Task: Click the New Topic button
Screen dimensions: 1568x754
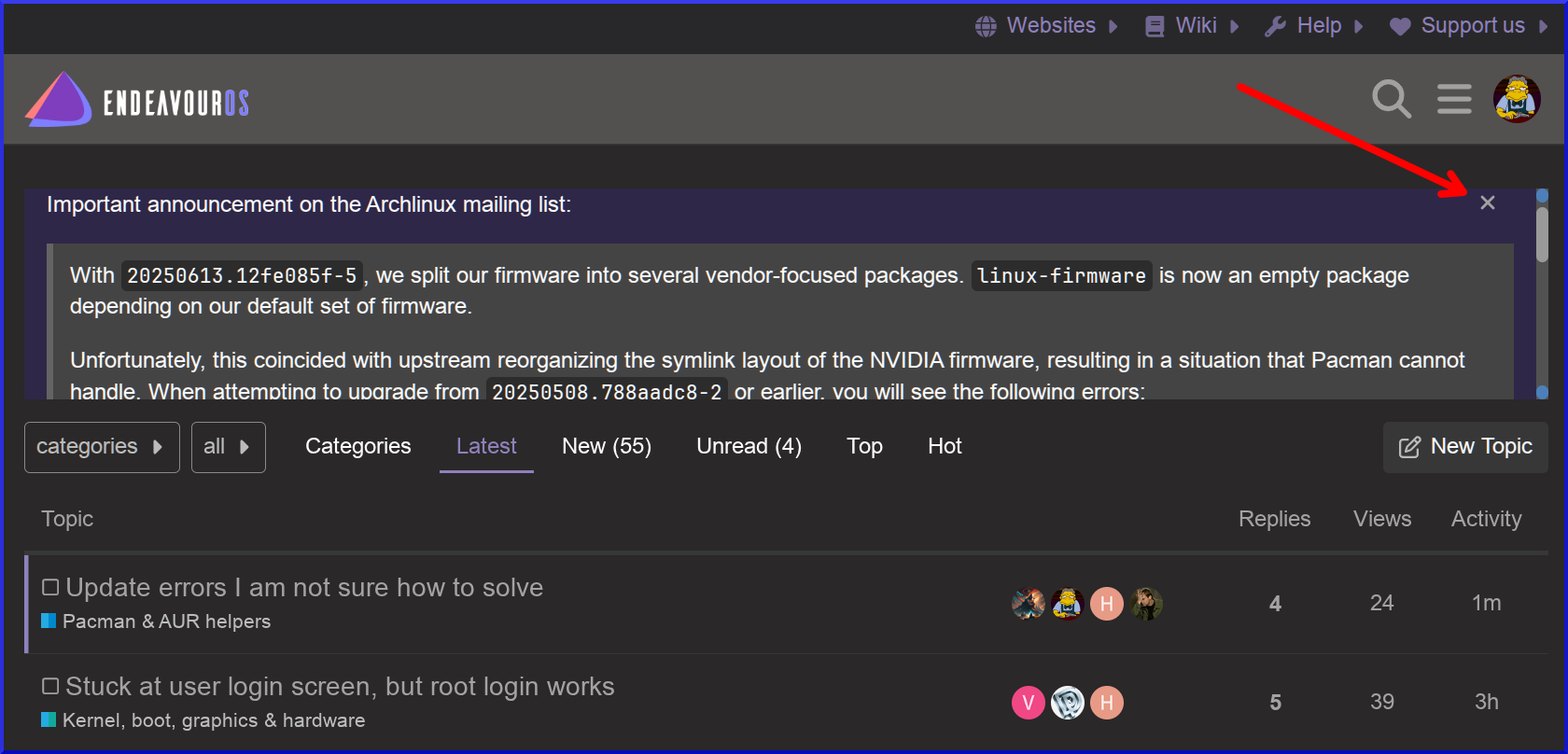Action: [x=1465, y=447]
